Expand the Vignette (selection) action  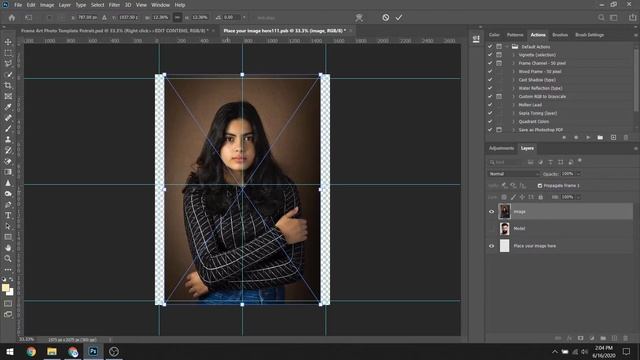tap(513, 55)
